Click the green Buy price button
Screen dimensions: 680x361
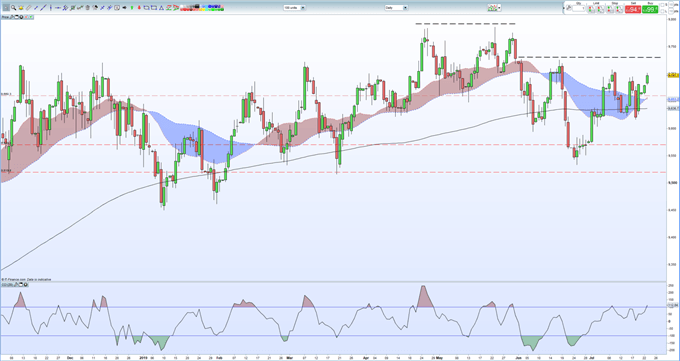(x=650, y=9)
